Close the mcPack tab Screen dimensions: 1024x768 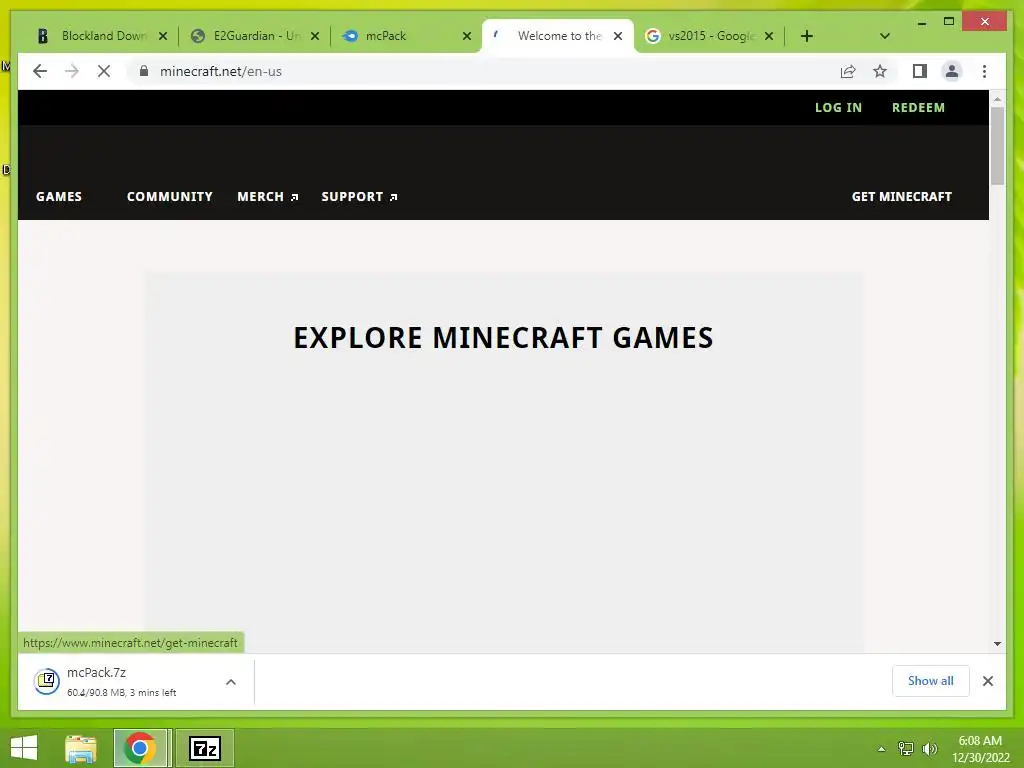click(467, 36)
